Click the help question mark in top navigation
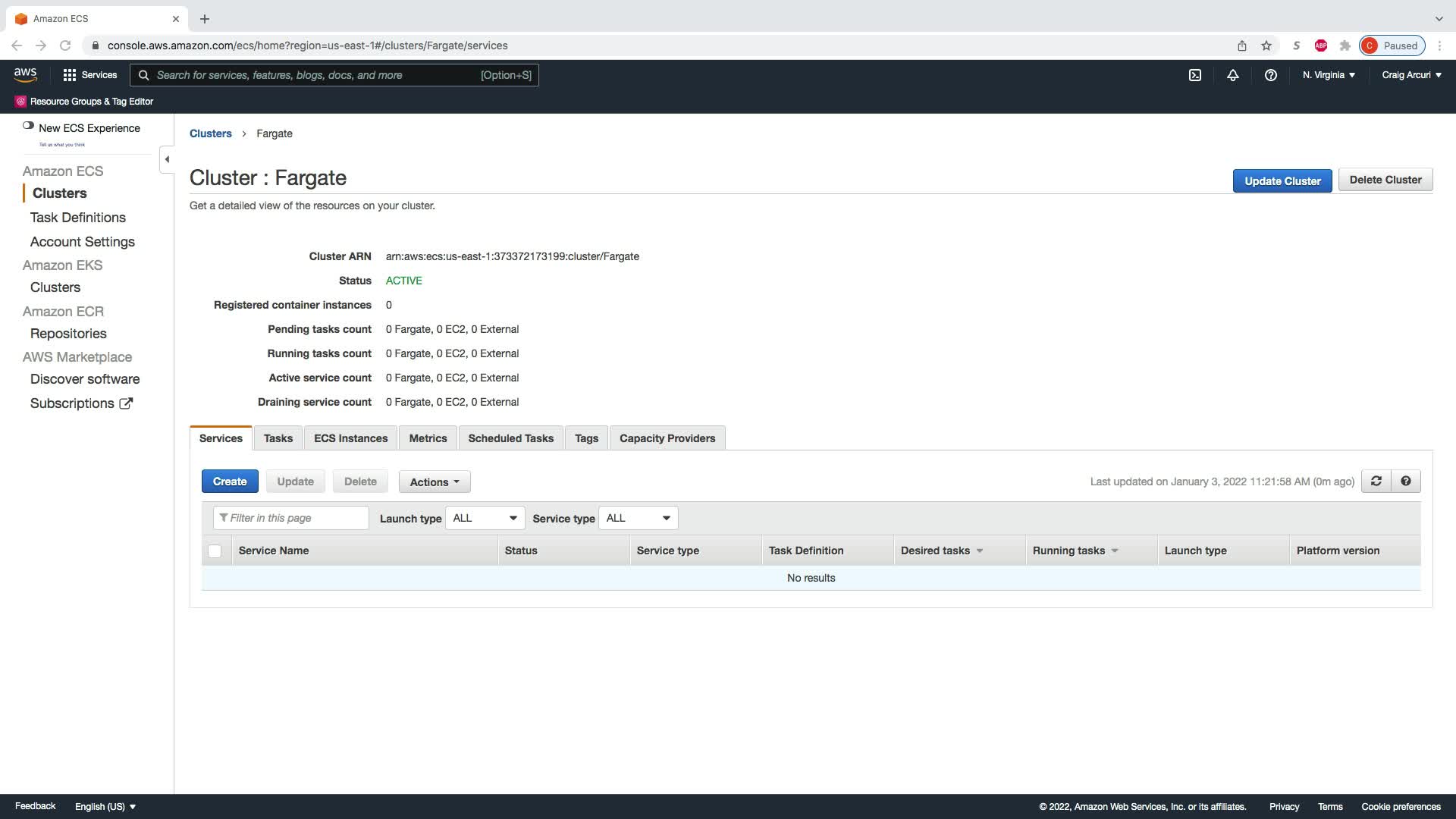This screenshot has height=819, width=1456. (x=1271, y=75)
